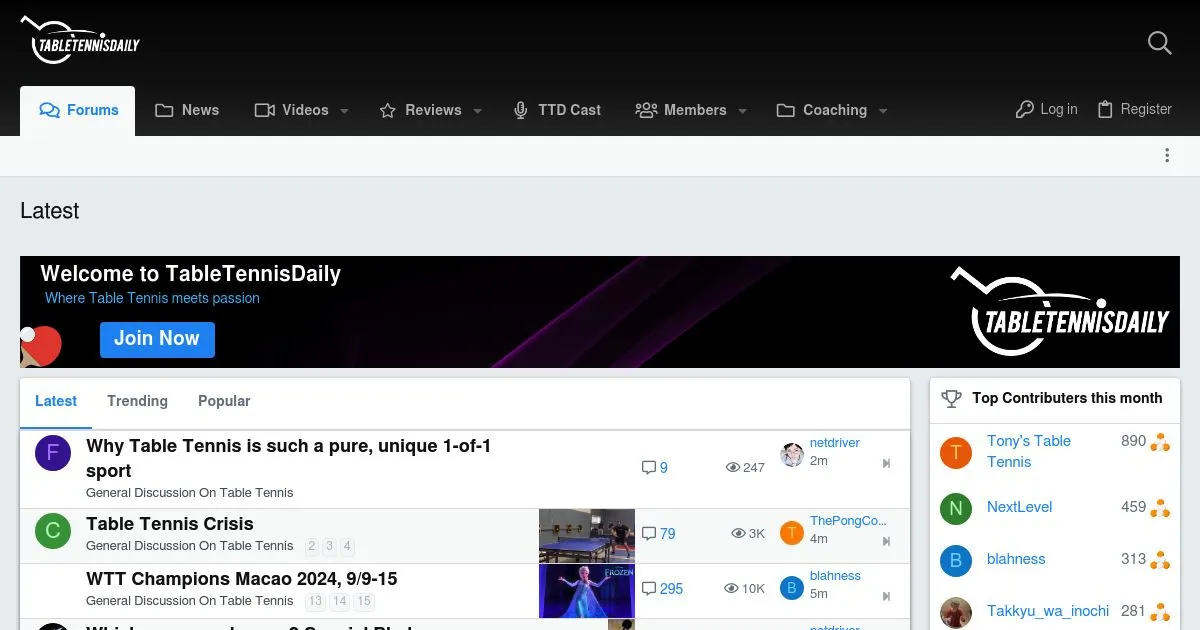
Task: Click the 2m timestamp of first thread
Action: coord(819,461)
